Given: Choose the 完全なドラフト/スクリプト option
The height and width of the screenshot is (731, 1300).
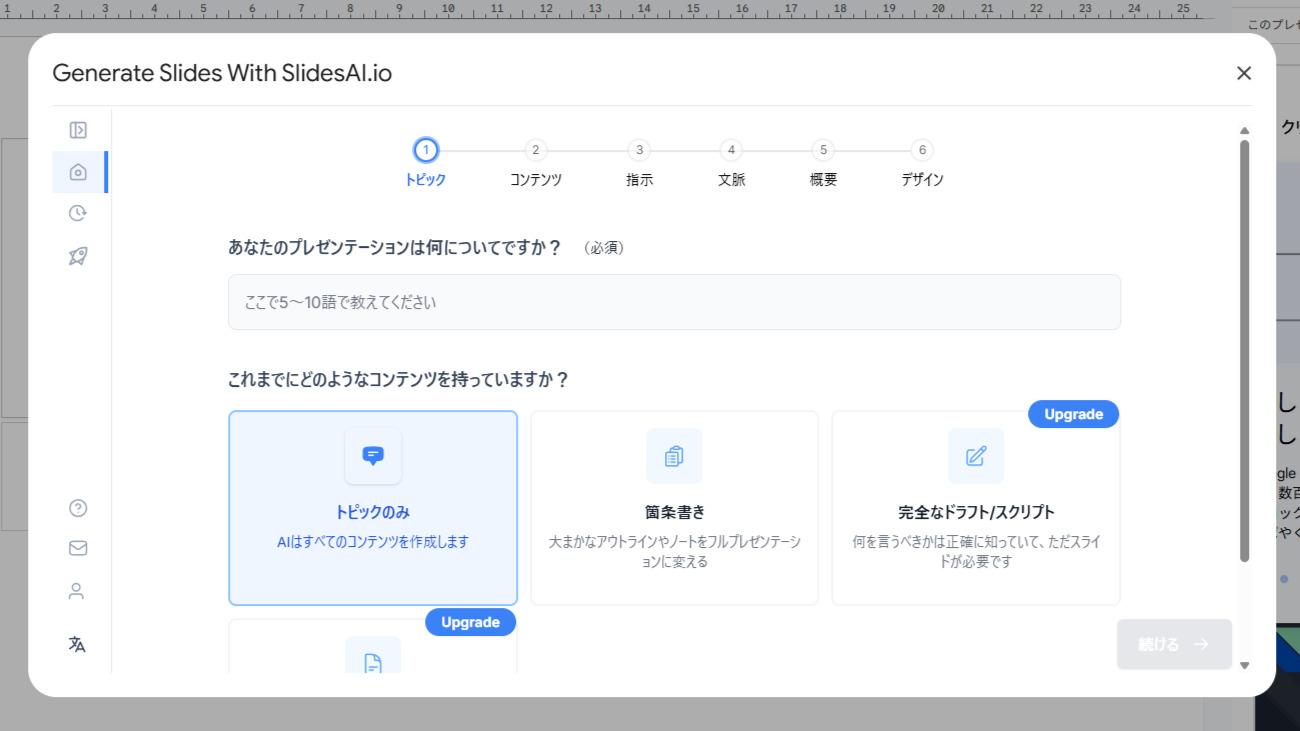Looking at the screenshot, I should (x=975, y=507).
